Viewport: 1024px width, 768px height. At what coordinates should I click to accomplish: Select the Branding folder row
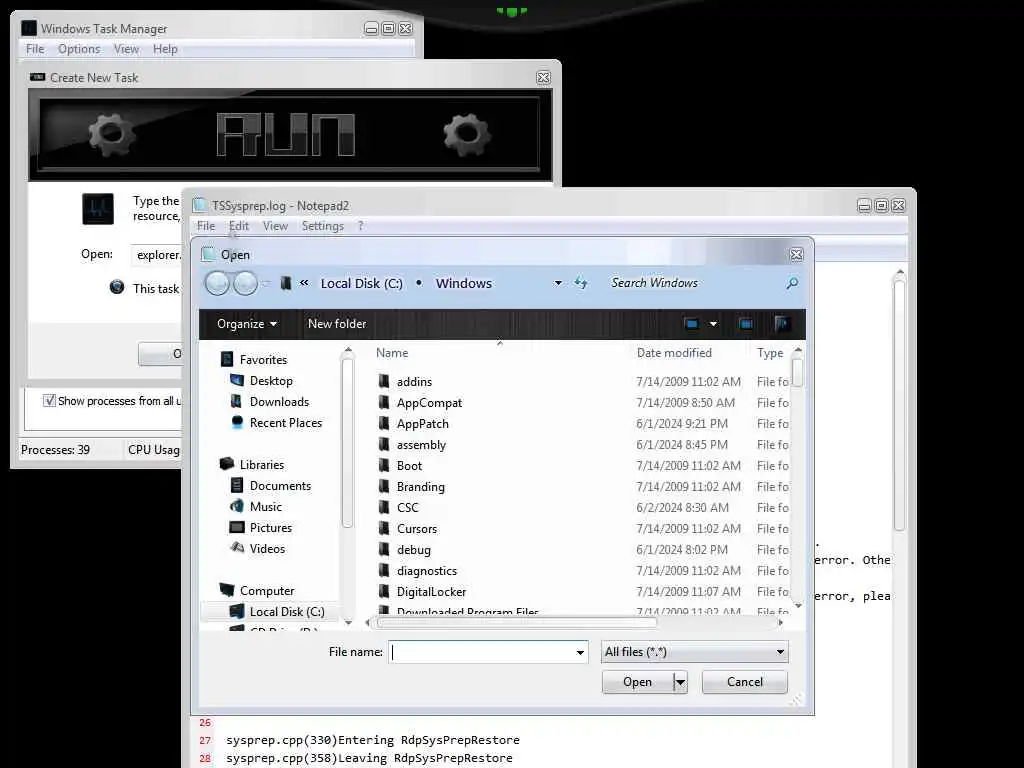tap(581, 487)
